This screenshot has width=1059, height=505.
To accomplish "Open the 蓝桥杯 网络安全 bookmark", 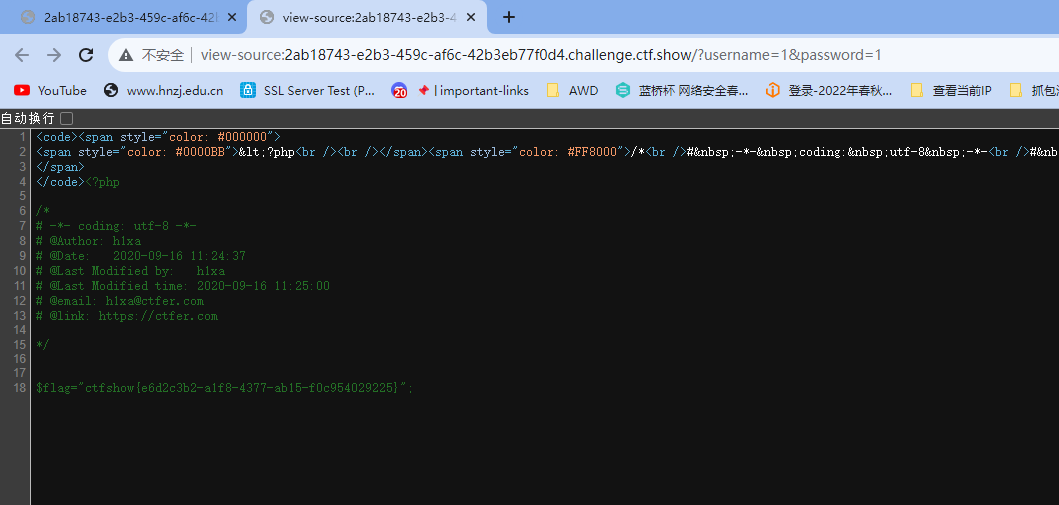I will click(x=682, y=90).
